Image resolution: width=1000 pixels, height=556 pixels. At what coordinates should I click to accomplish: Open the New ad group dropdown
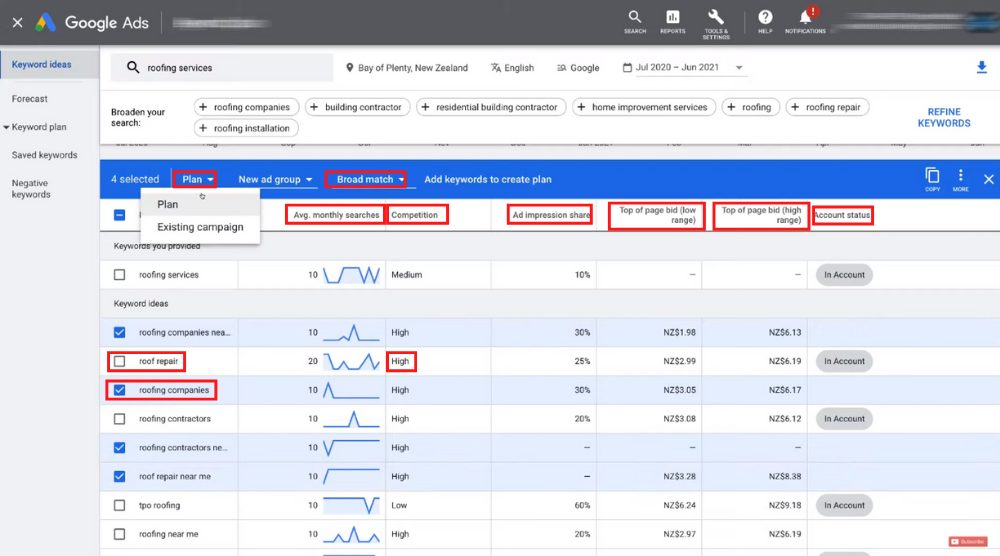[x=275, y=179]
